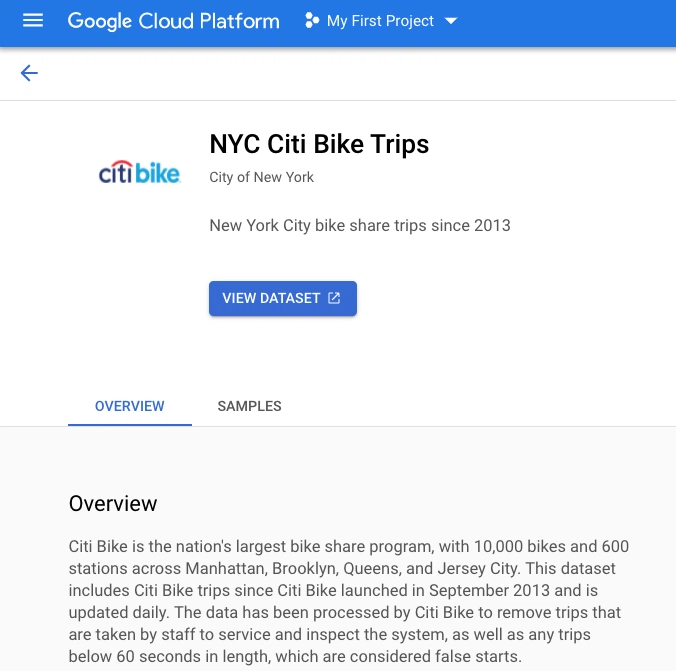676x671 pixels.
Task: Select the Overview tab
Action: click(x=130, y=406)
